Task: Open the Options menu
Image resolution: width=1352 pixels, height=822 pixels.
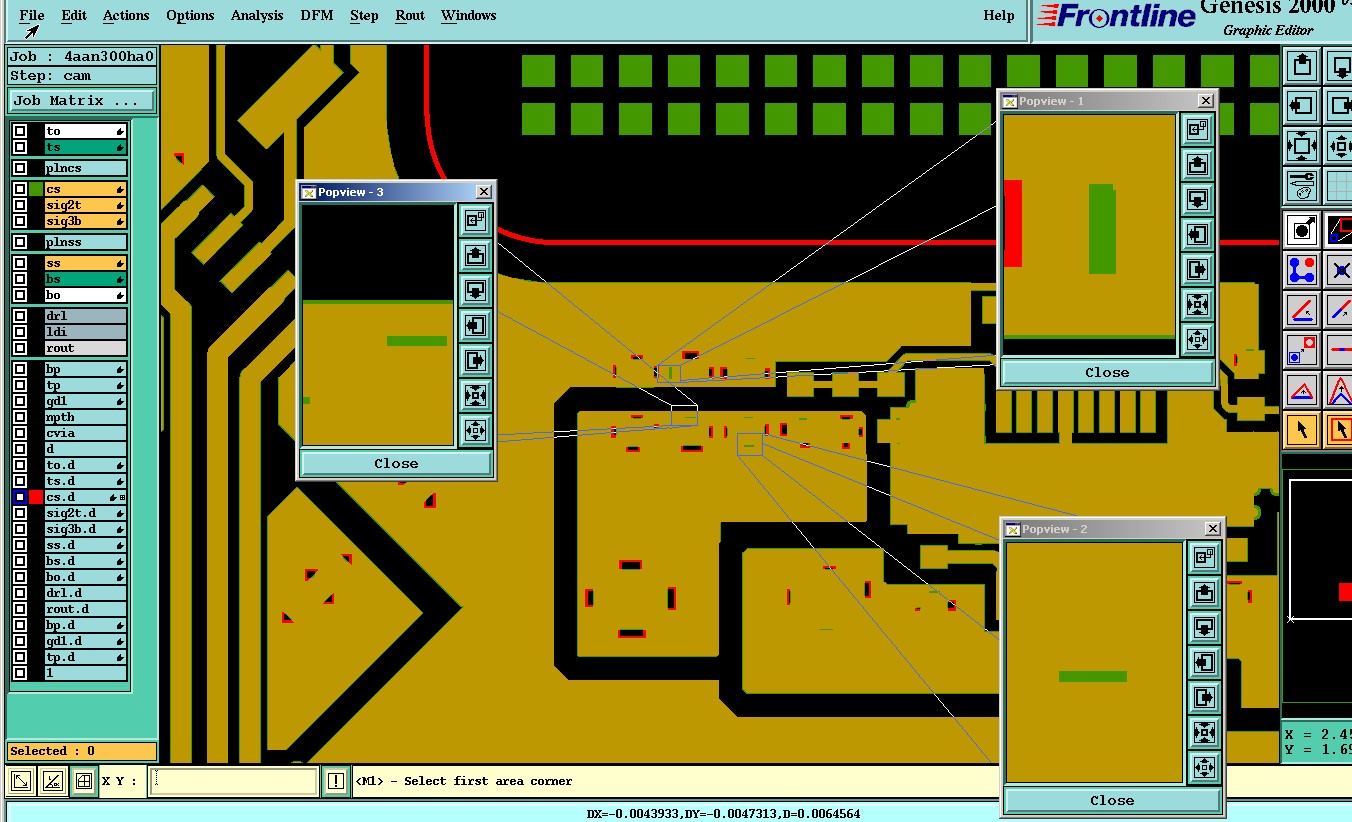Action: point(190,15)
